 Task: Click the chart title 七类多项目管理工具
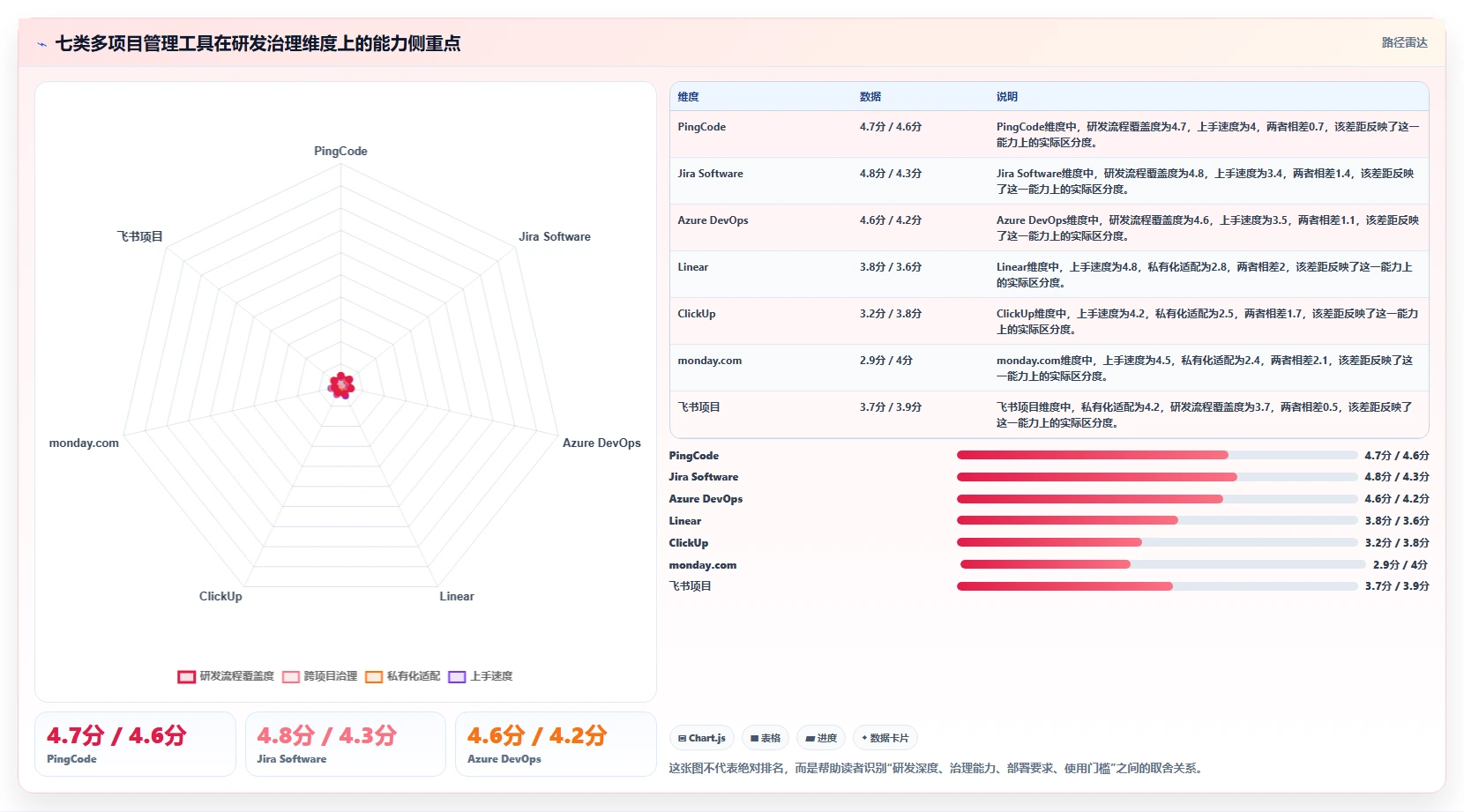tap(258, 43)
